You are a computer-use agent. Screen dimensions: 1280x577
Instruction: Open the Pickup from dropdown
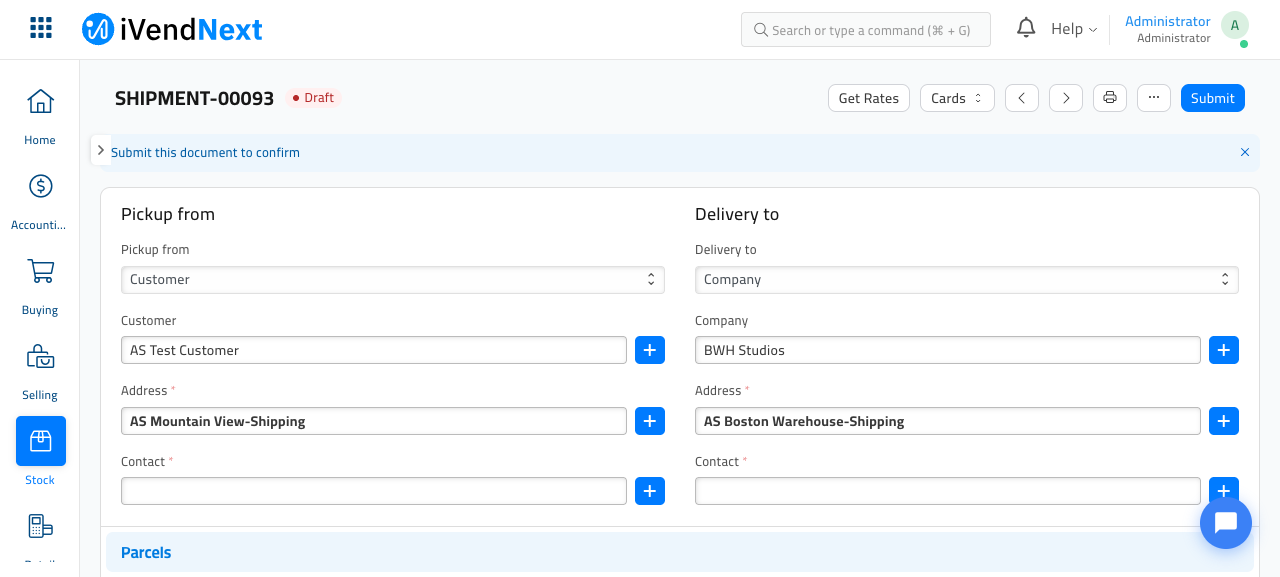tap(393, 280)
